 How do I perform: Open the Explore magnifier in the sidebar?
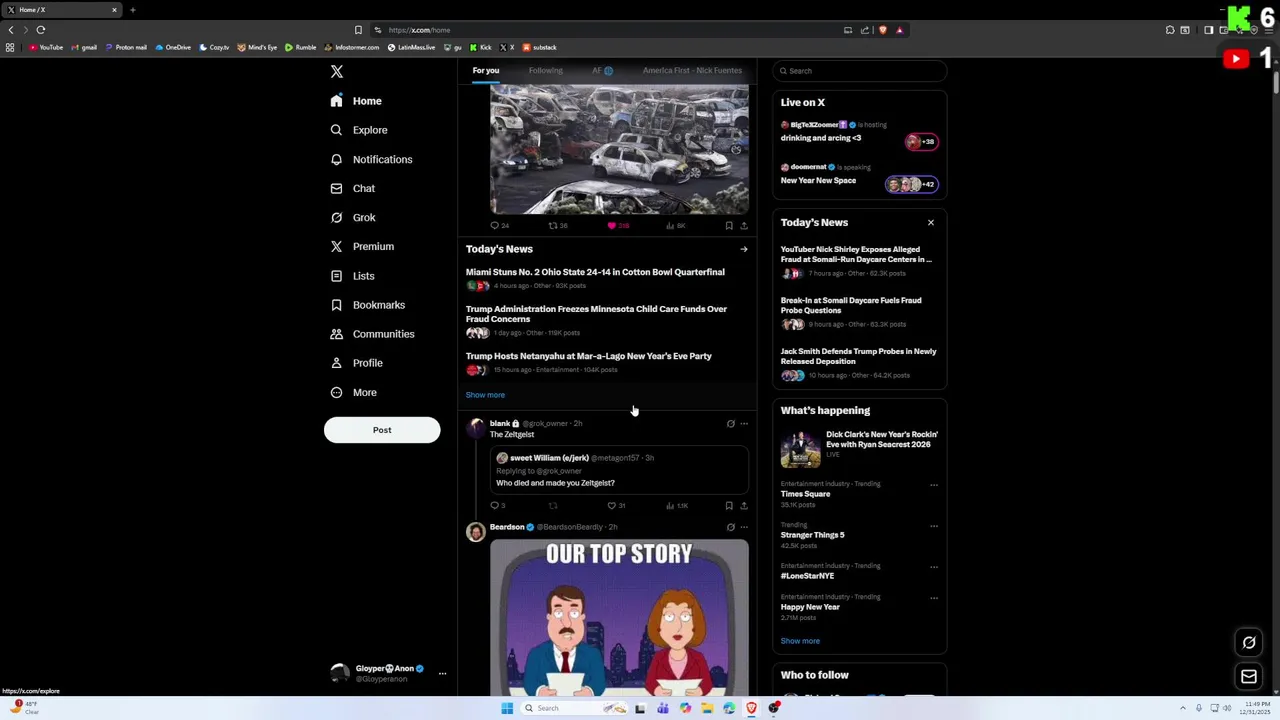point(336,130)
